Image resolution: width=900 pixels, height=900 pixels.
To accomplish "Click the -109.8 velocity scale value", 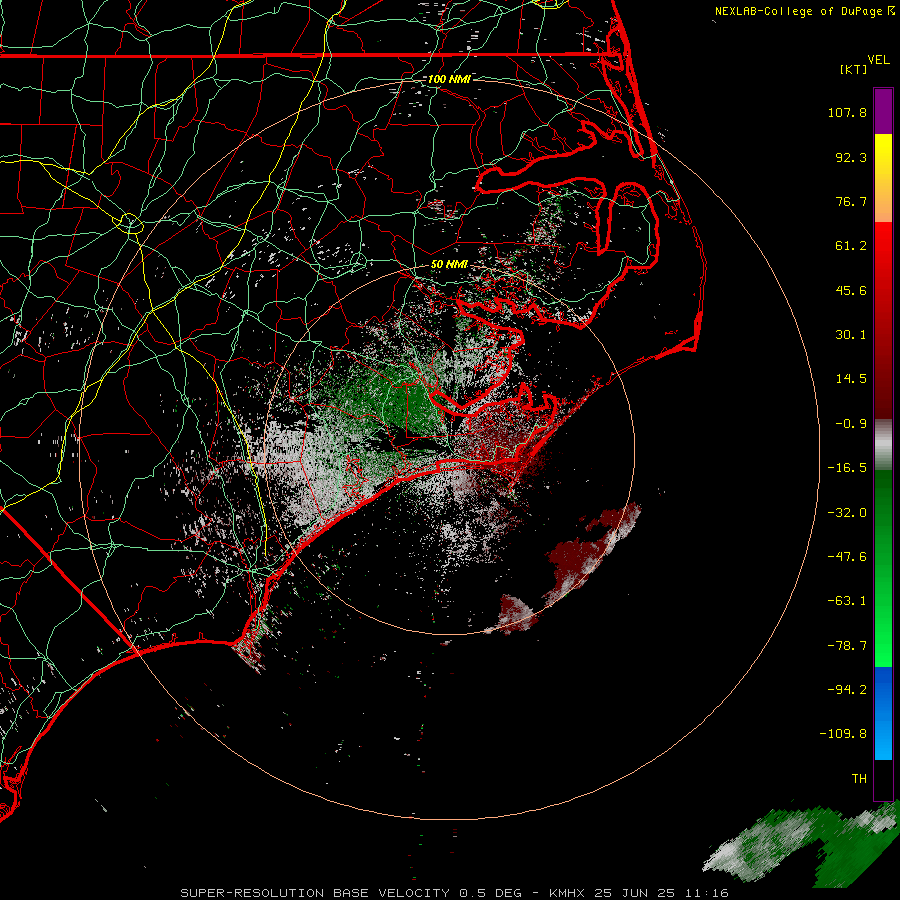I will [x=843, y=734].
